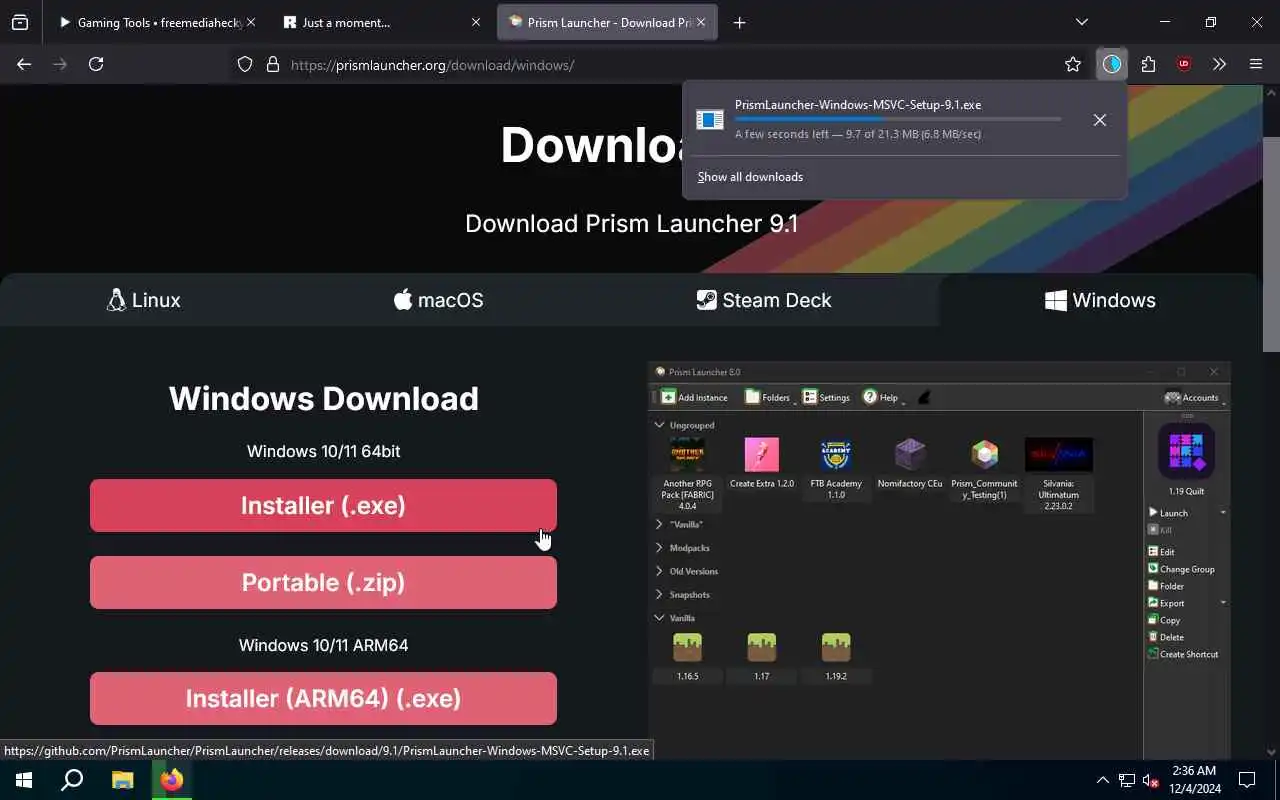Click the site padlock icon
Image resolution: width=1280 pixels, height=800 pixels.
[x=272, y=64]
